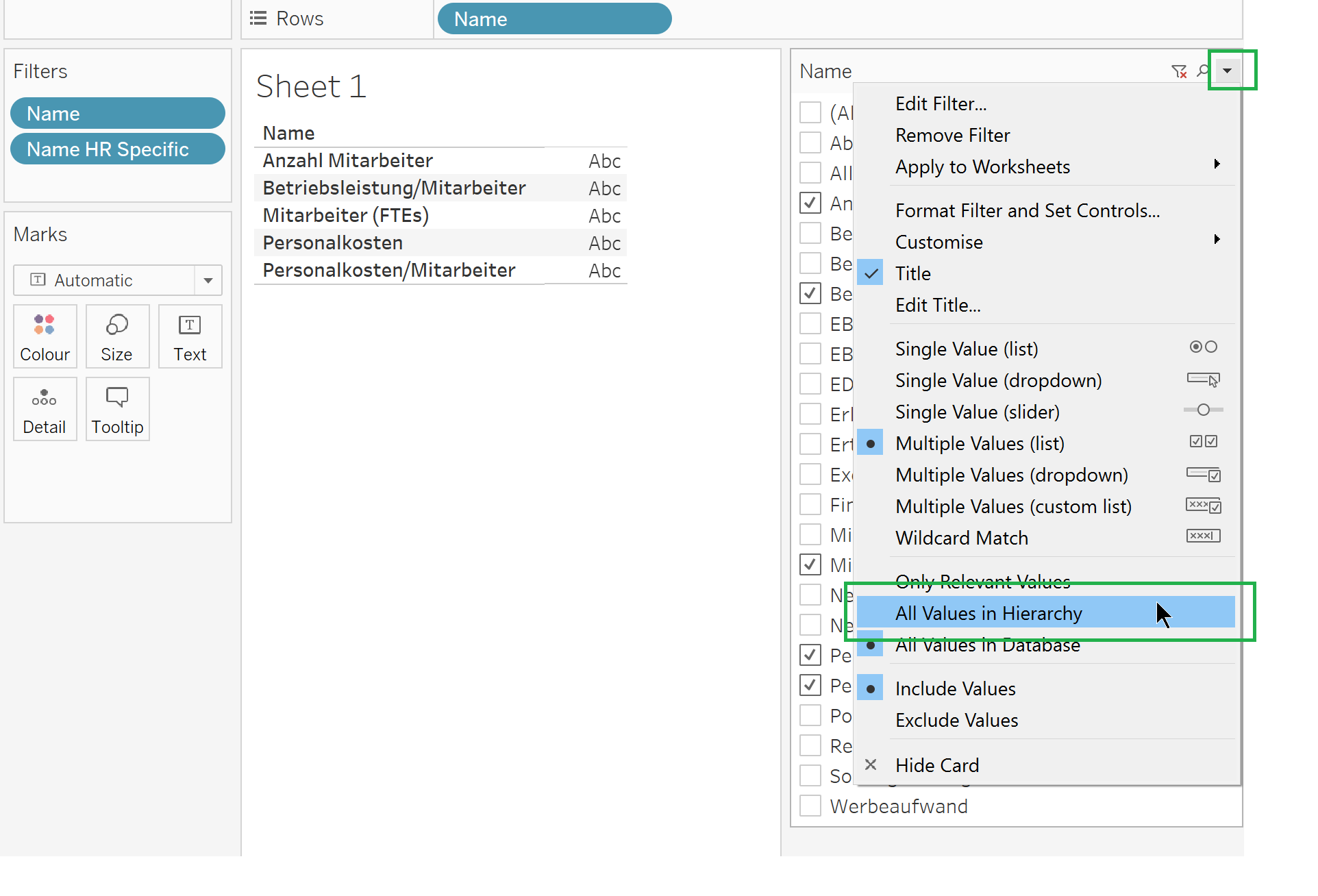Viewport: 1318px width, 896px height.
Task: Click the Name HR Specific filter pill
Action: [117, 149]
